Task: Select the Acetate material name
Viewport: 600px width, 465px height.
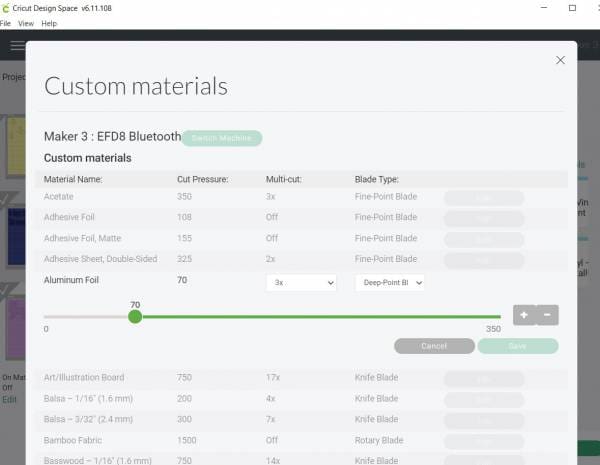Action: point(59,196)
